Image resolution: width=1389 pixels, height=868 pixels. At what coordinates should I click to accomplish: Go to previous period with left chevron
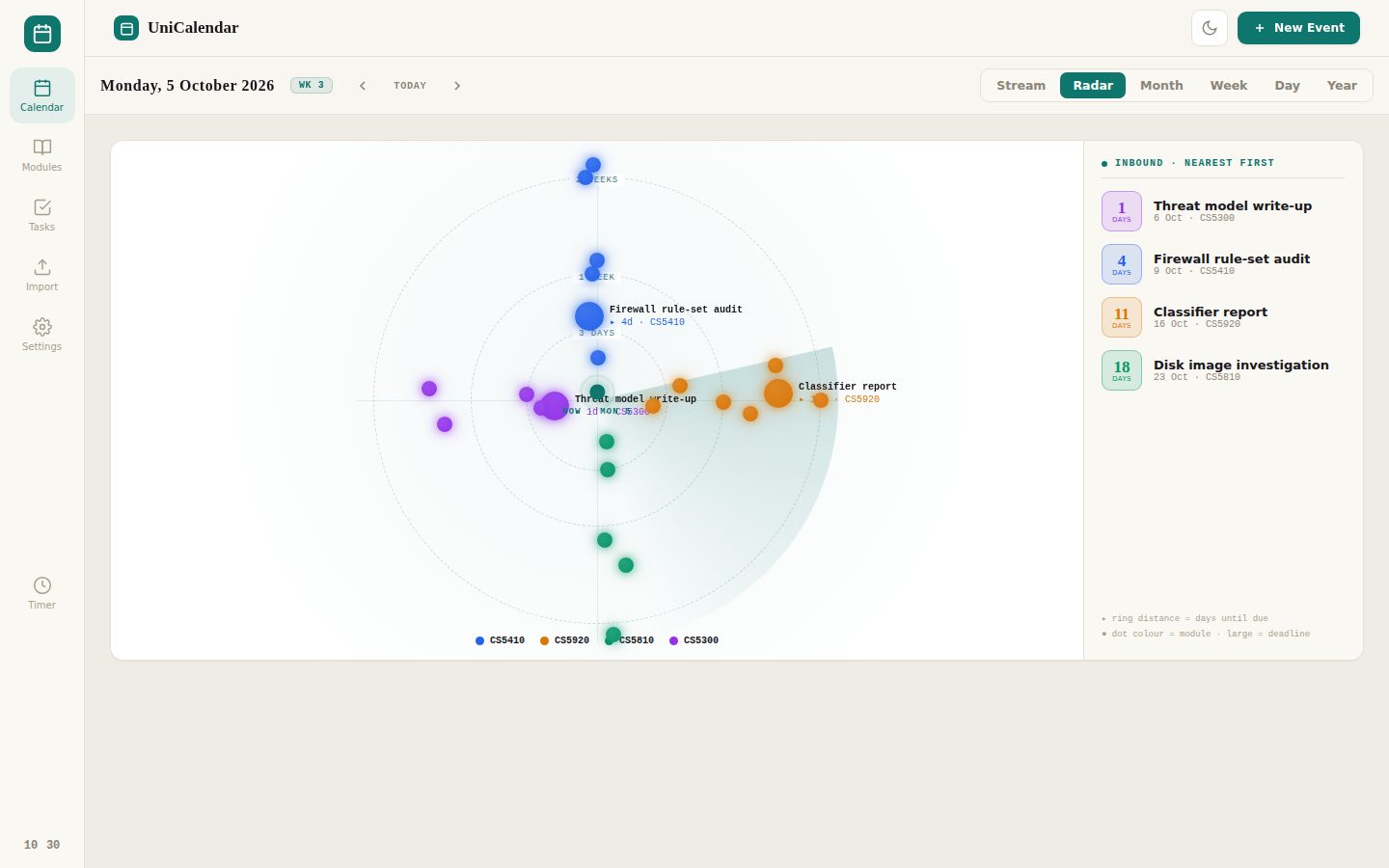click(363, 86)
